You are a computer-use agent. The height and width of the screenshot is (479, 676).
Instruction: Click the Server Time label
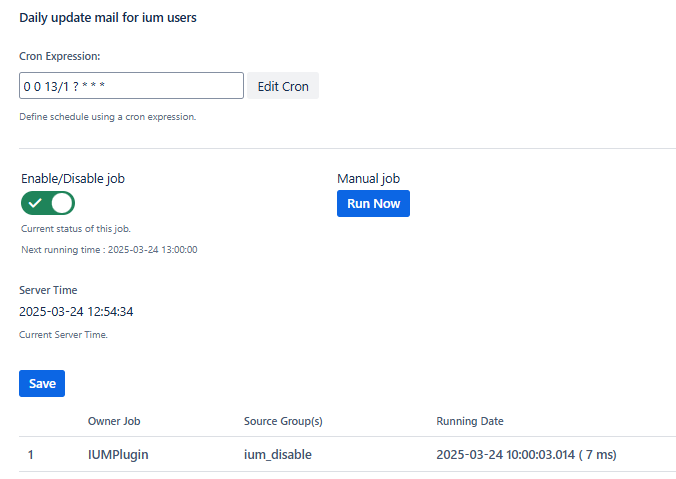(x=48, y=290)
